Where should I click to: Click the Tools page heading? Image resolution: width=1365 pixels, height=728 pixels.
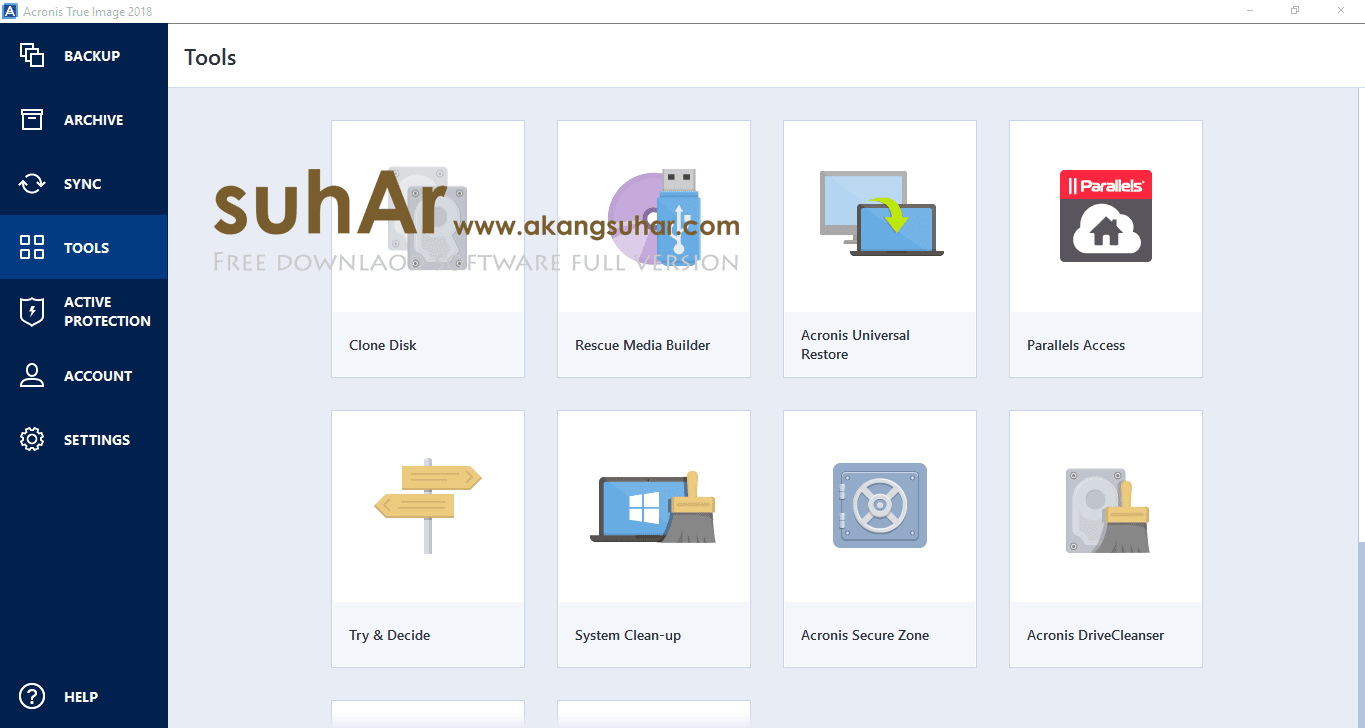pyautogui.click(x=210, y=57)
